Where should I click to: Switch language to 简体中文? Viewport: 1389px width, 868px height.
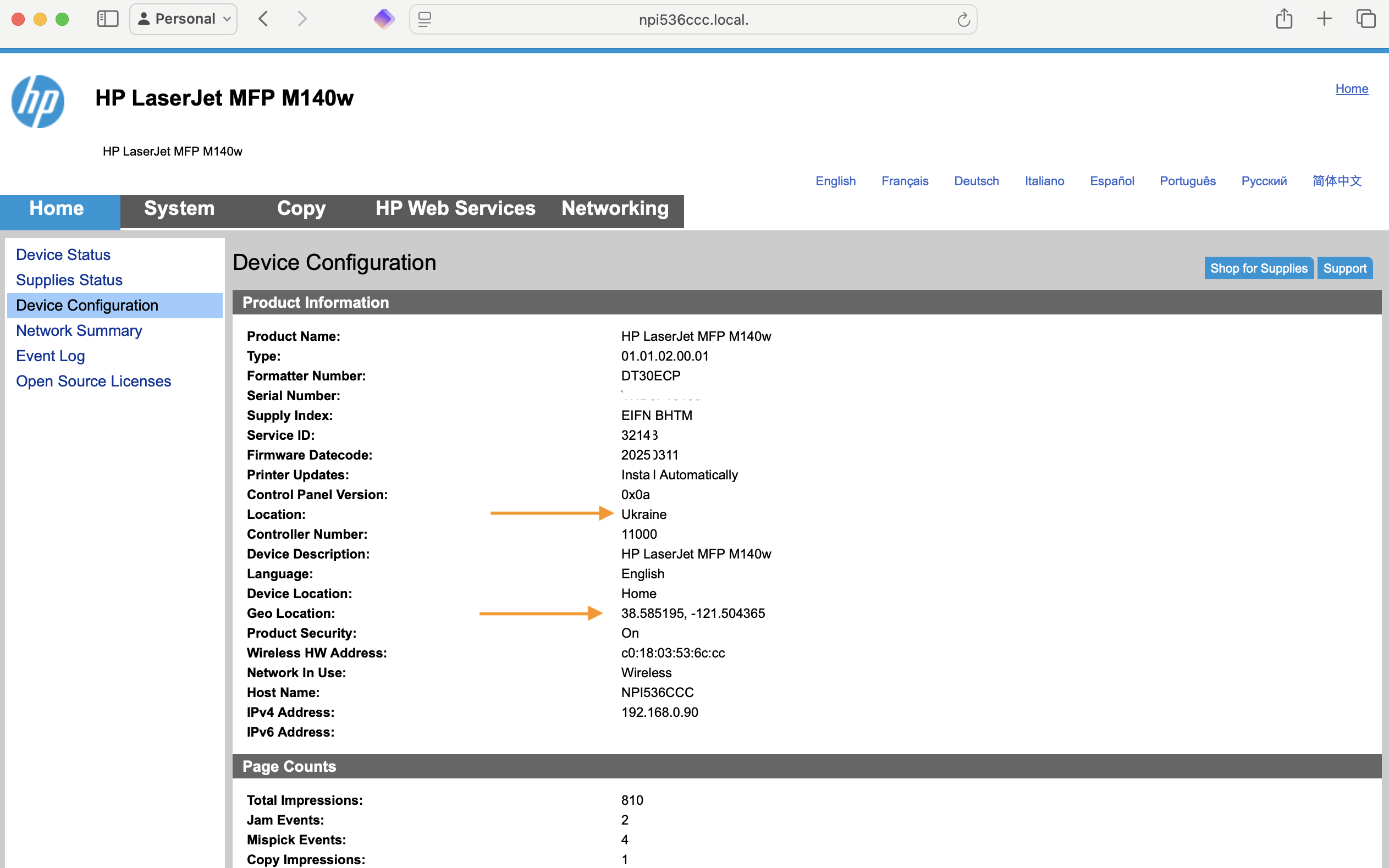tap(1337, 181)
